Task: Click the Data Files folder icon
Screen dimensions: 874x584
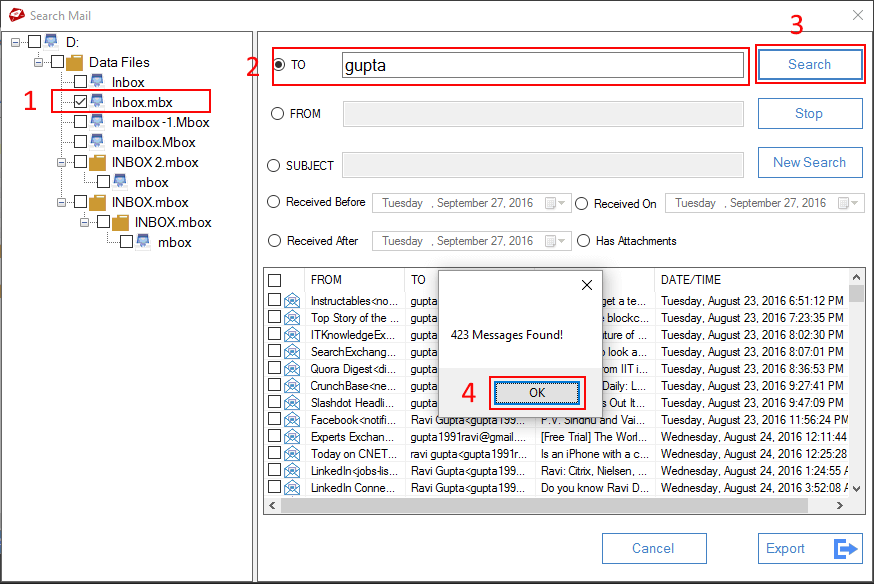Action: [x=75, y=62]
